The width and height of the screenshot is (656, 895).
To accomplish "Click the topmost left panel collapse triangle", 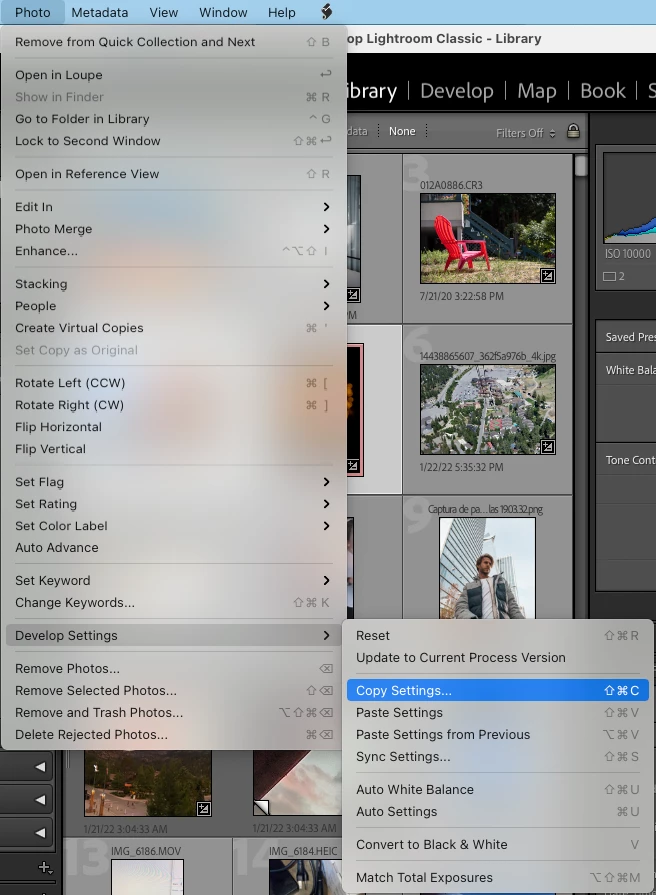I will click(40, 767).
